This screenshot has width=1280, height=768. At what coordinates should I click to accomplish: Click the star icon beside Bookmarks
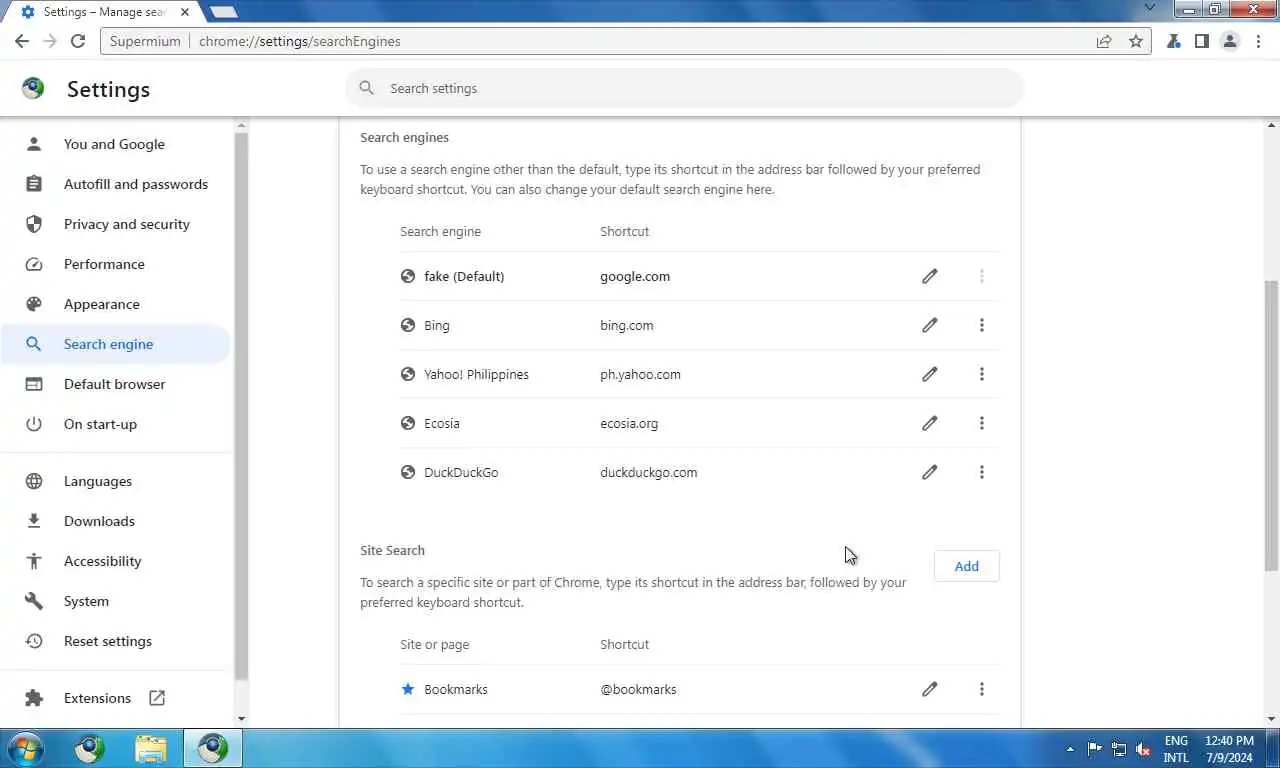(408, 689)
